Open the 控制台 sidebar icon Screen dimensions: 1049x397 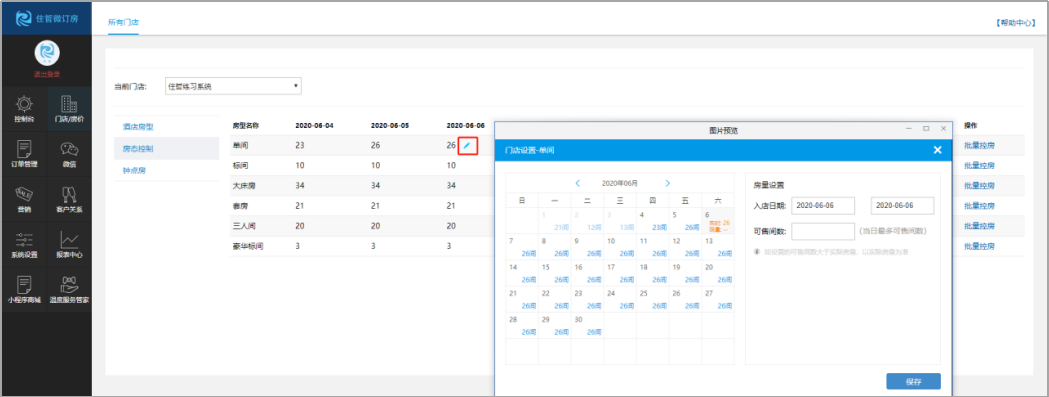[x=23, y=109]
